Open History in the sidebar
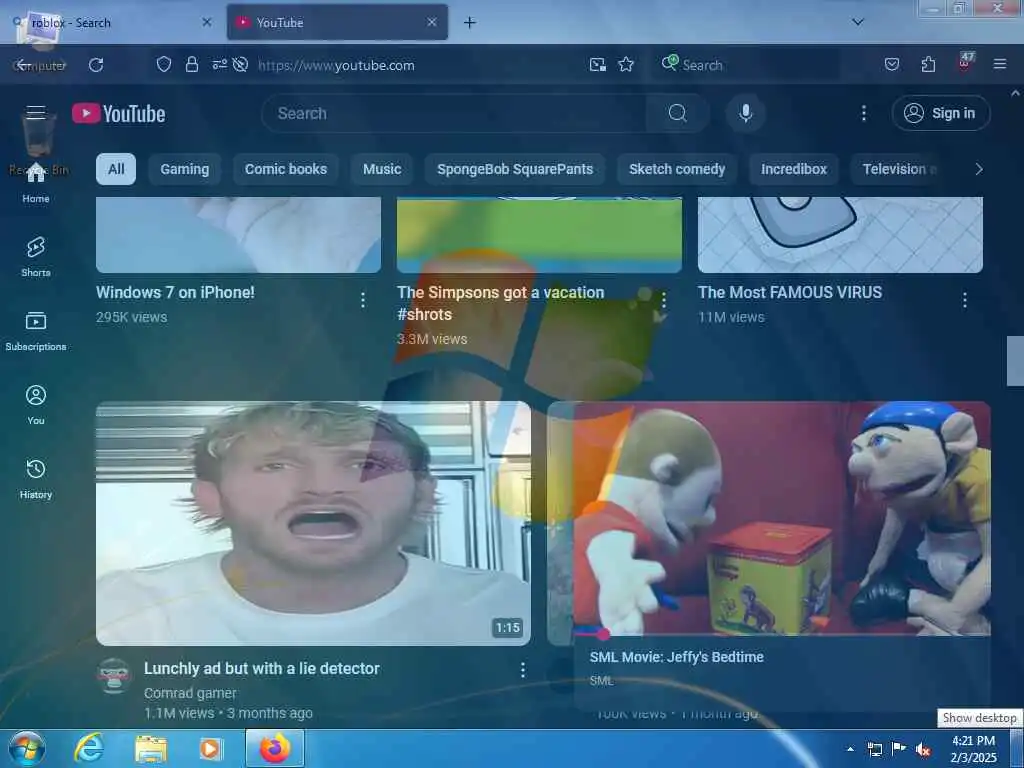 point(36,479)
